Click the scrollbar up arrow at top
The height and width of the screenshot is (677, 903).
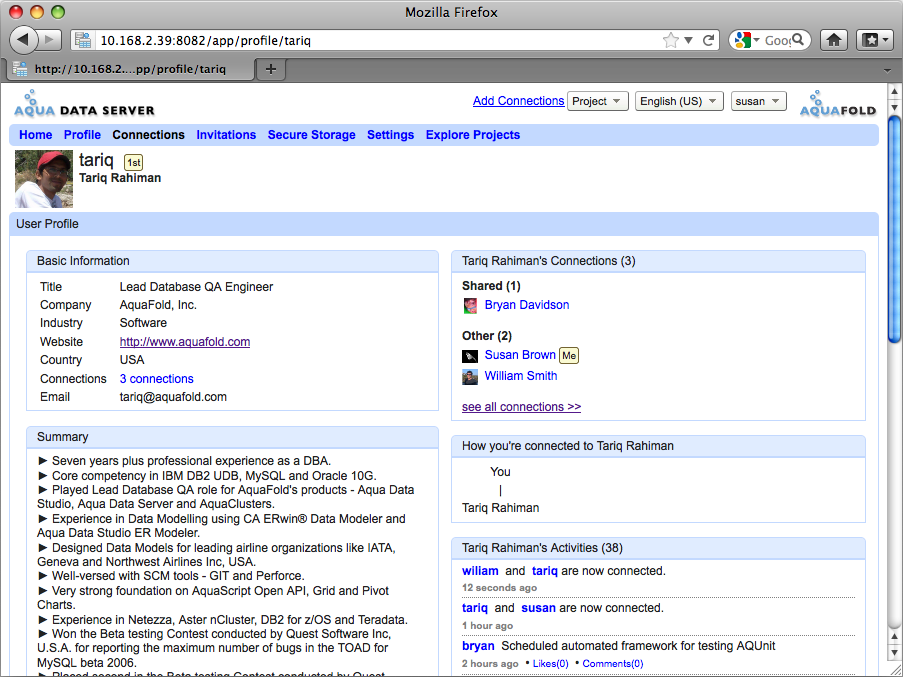(x=894, y=91)
